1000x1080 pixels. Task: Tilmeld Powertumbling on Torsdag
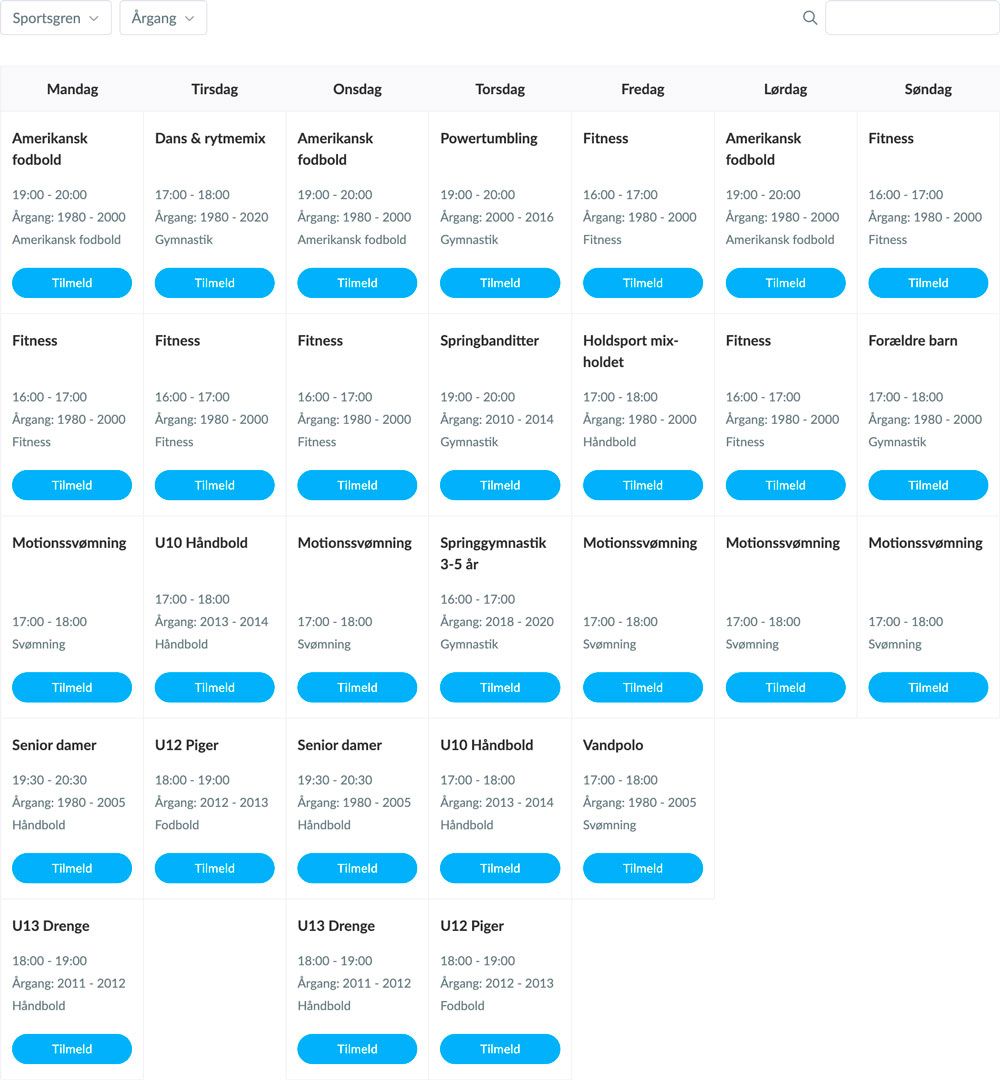(500, 283)
